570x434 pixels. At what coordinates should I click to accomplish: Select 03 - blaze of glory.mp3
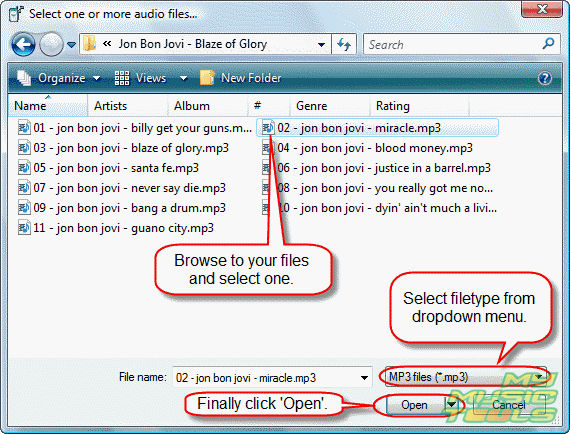coord(124,148)
